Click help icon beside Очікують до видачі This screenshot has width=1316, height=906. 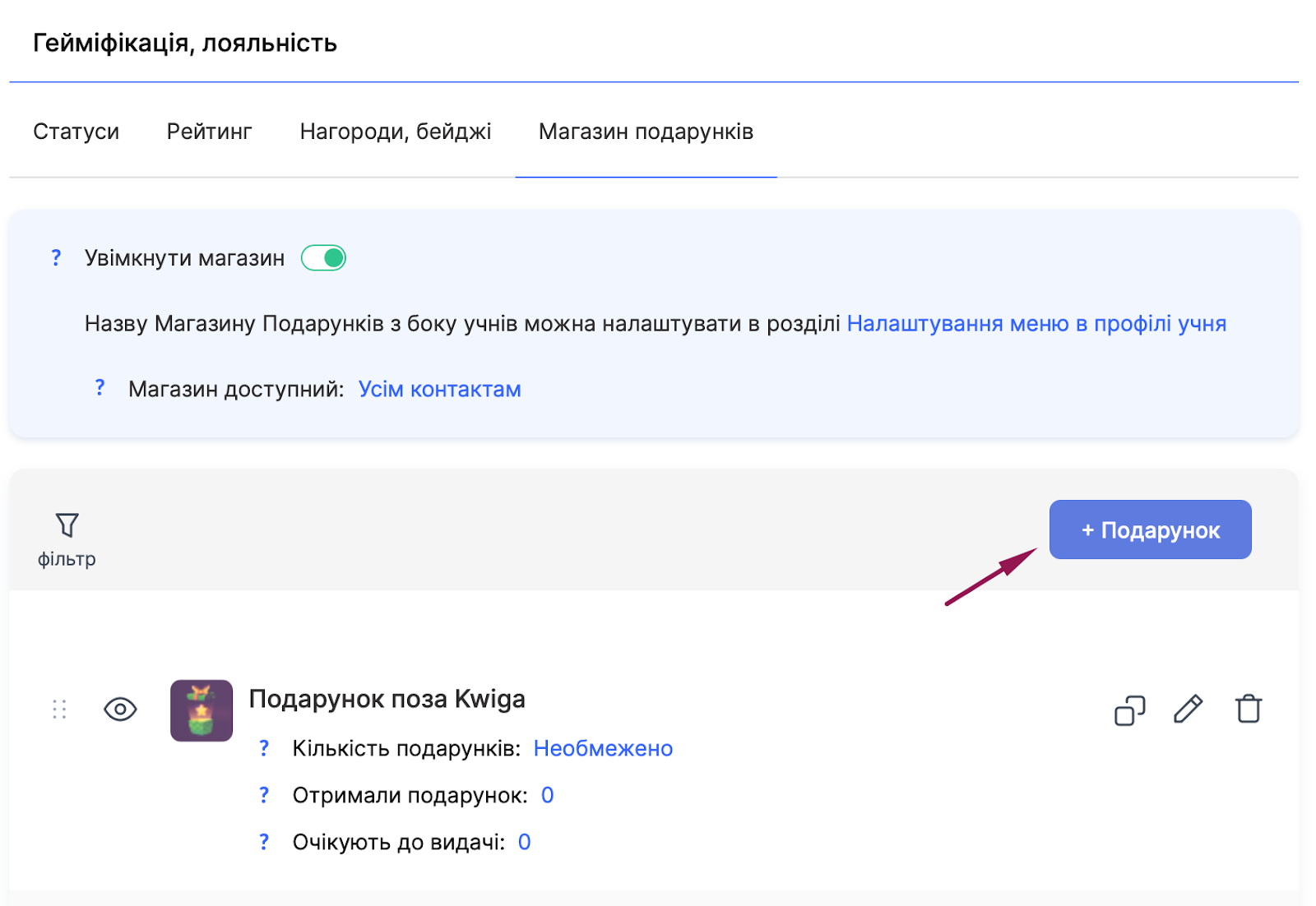coord(264,842)
